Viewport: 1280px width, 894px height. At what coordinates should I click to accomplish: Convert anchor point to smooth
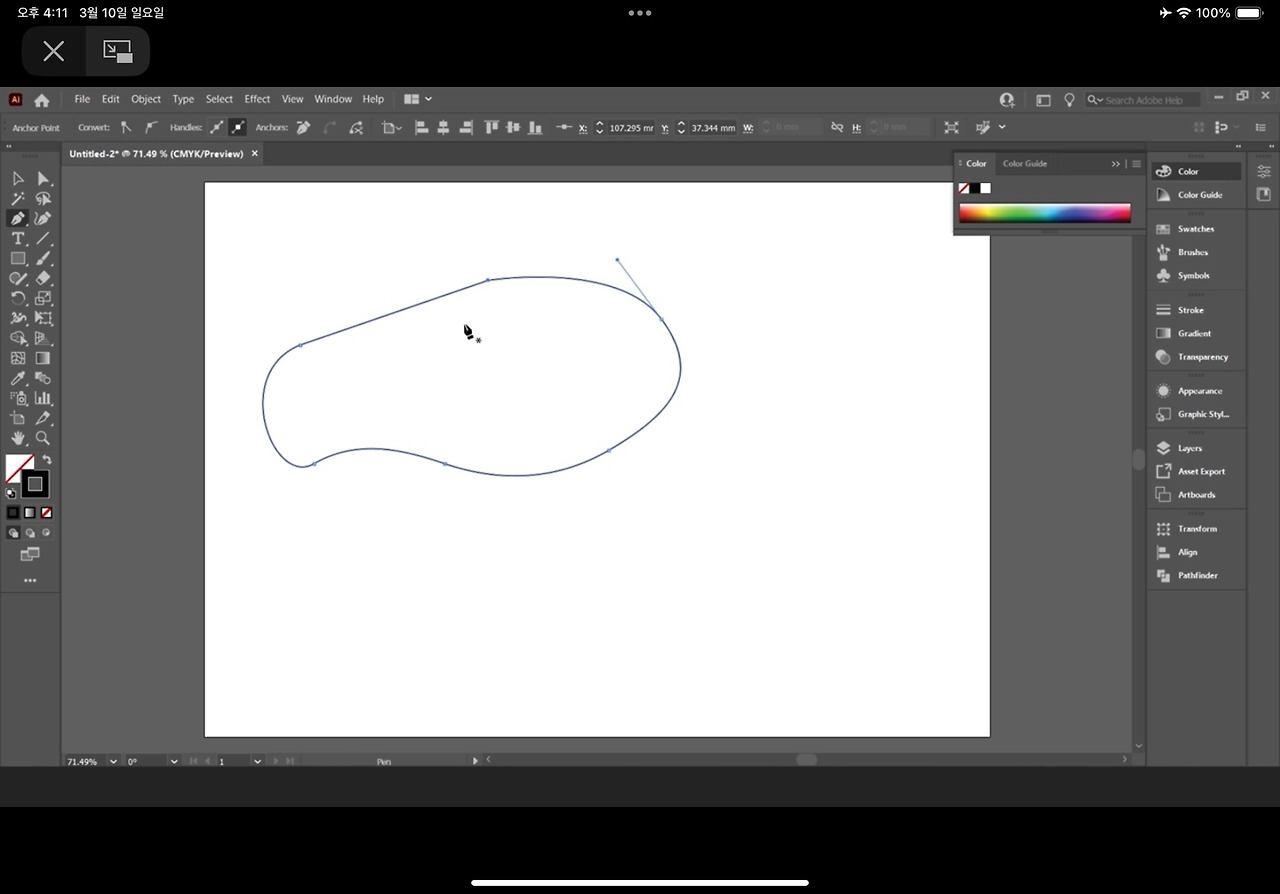[150, 128]
